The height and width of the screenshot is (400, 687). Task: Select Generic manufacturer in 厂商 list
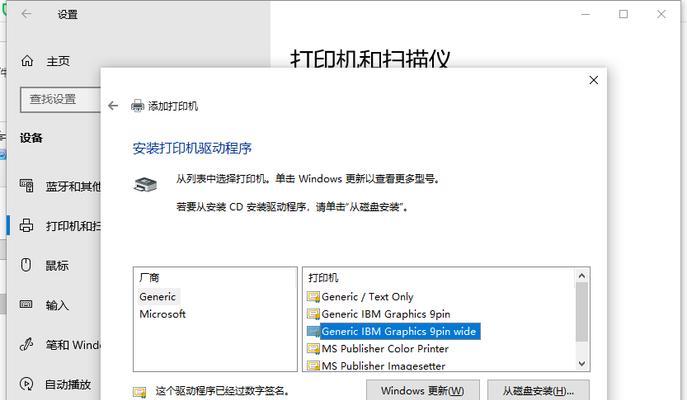(157, 297)
